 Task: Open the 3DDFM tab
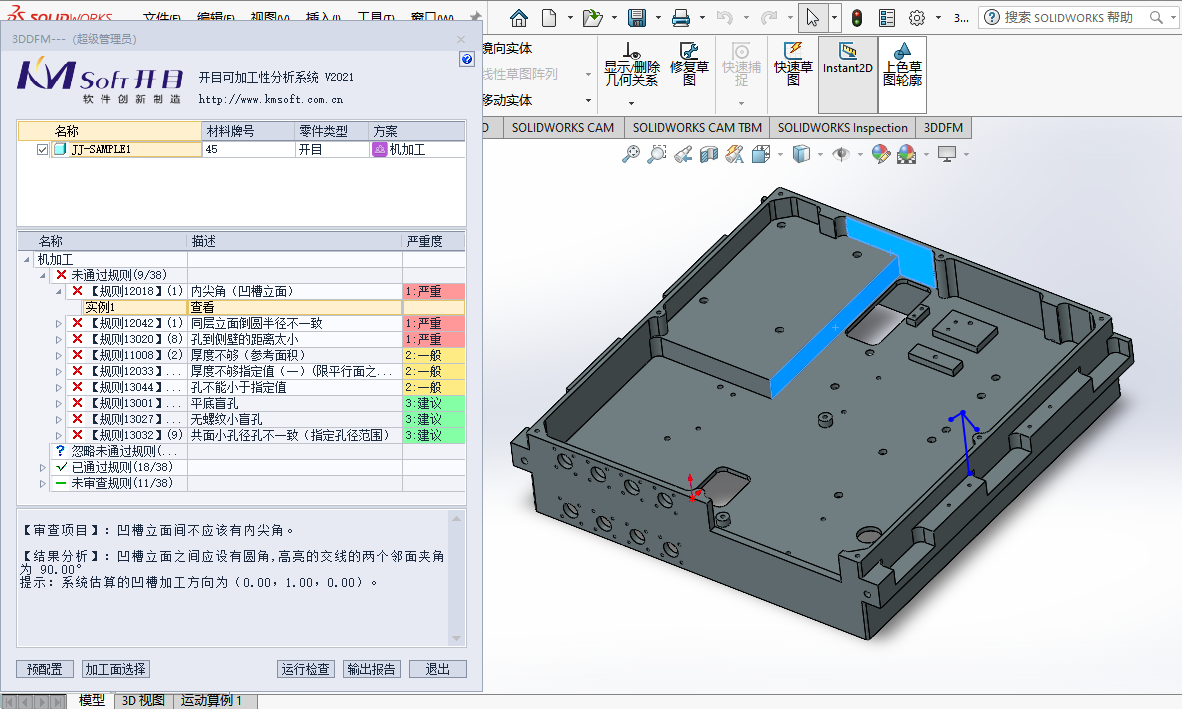(x=943, y=128)
